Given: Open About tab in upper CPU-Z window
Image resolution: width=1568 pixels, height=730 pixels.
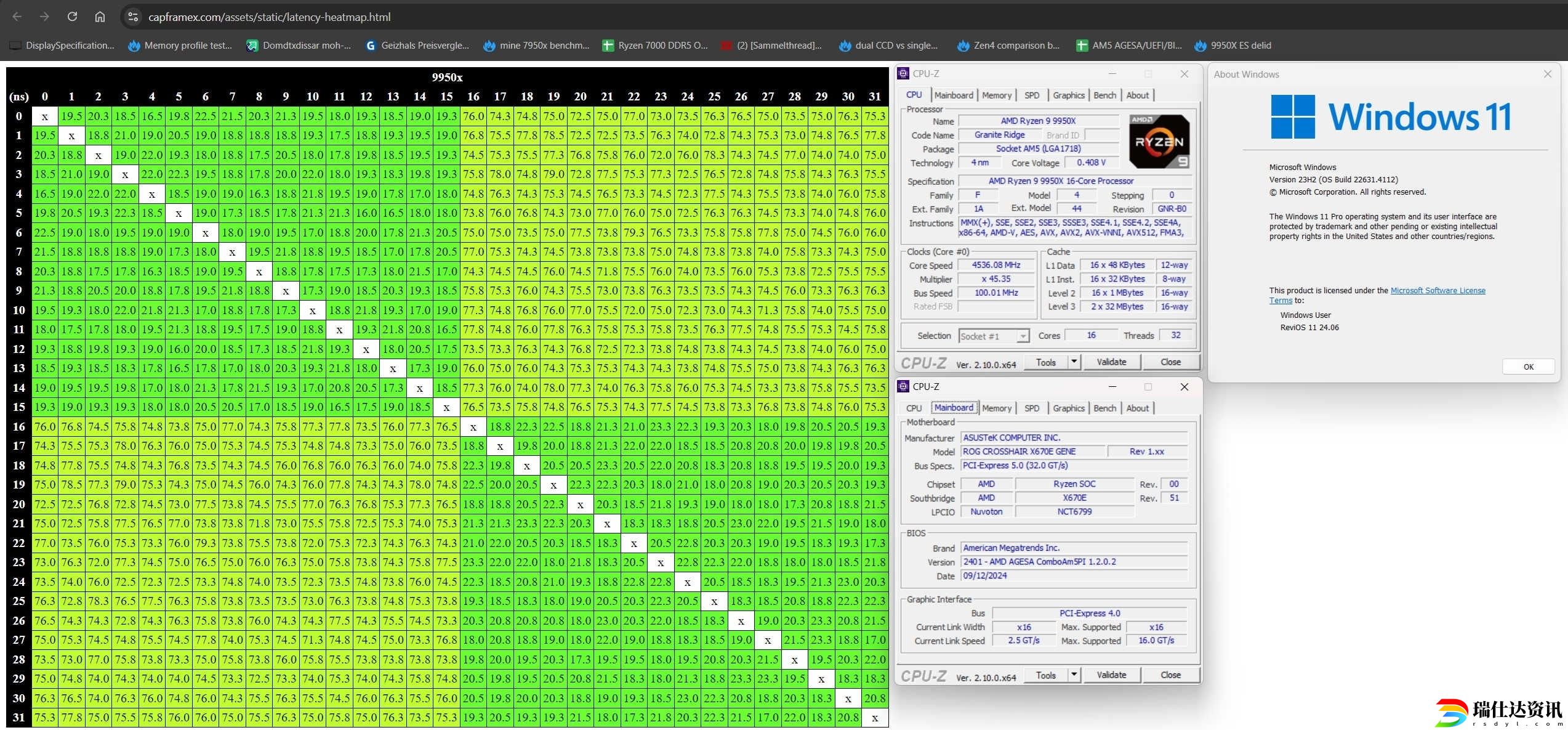Looking at the screenshot, I should point(1137,95).
